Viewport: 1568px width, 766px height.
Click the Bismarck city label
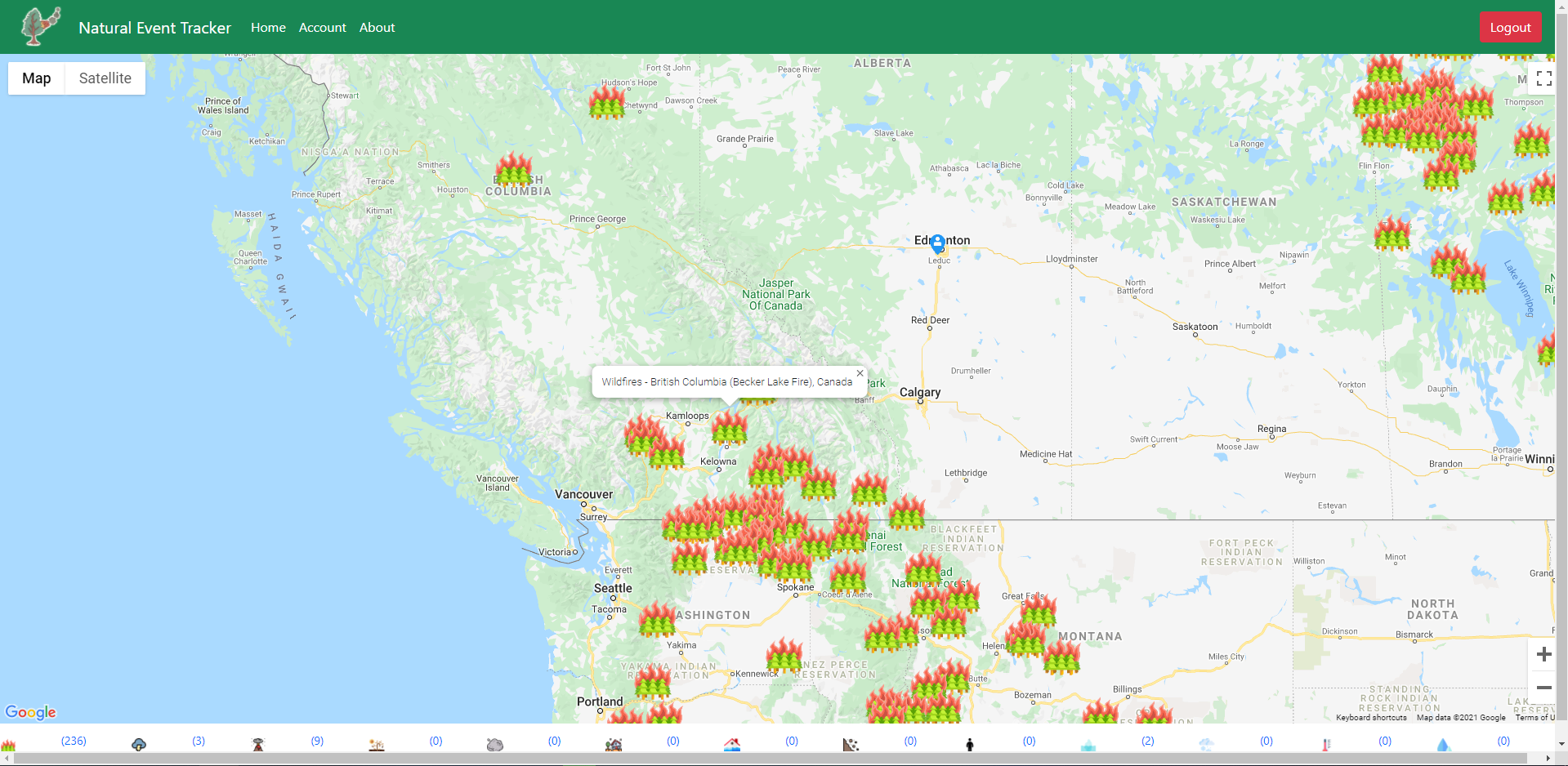point(1414,635)
